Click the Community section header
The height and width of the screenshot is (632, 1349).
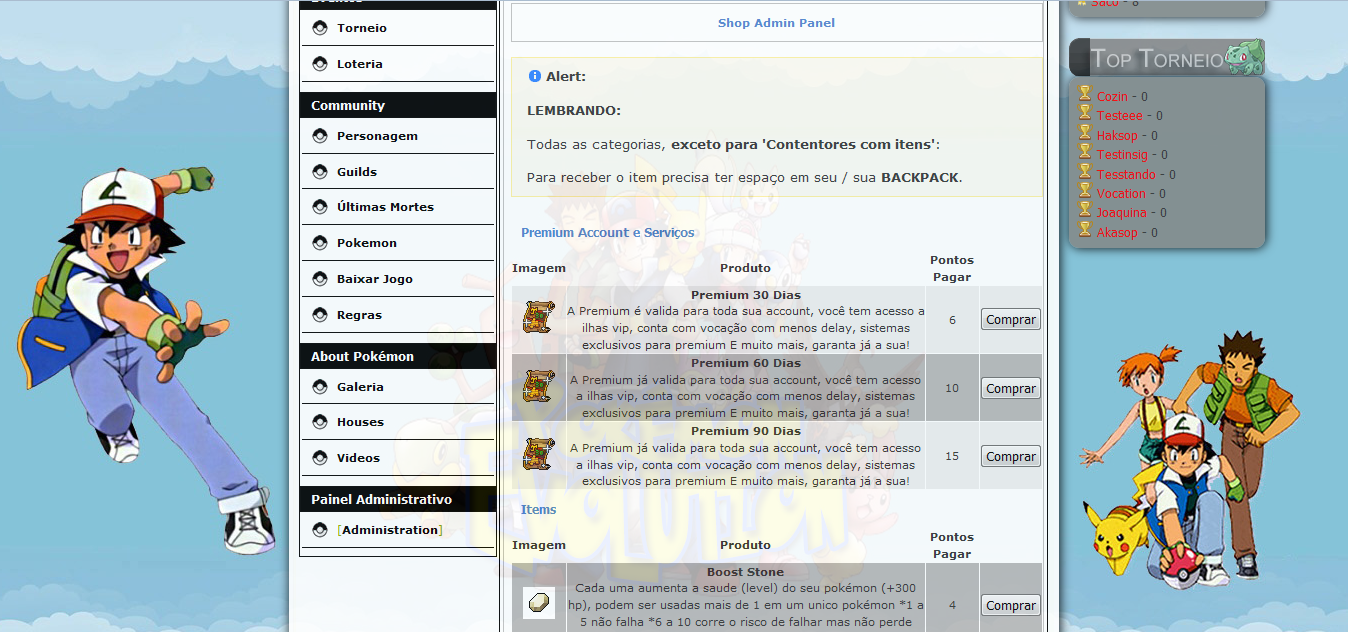pyautogui.click(x=397, y=105)
